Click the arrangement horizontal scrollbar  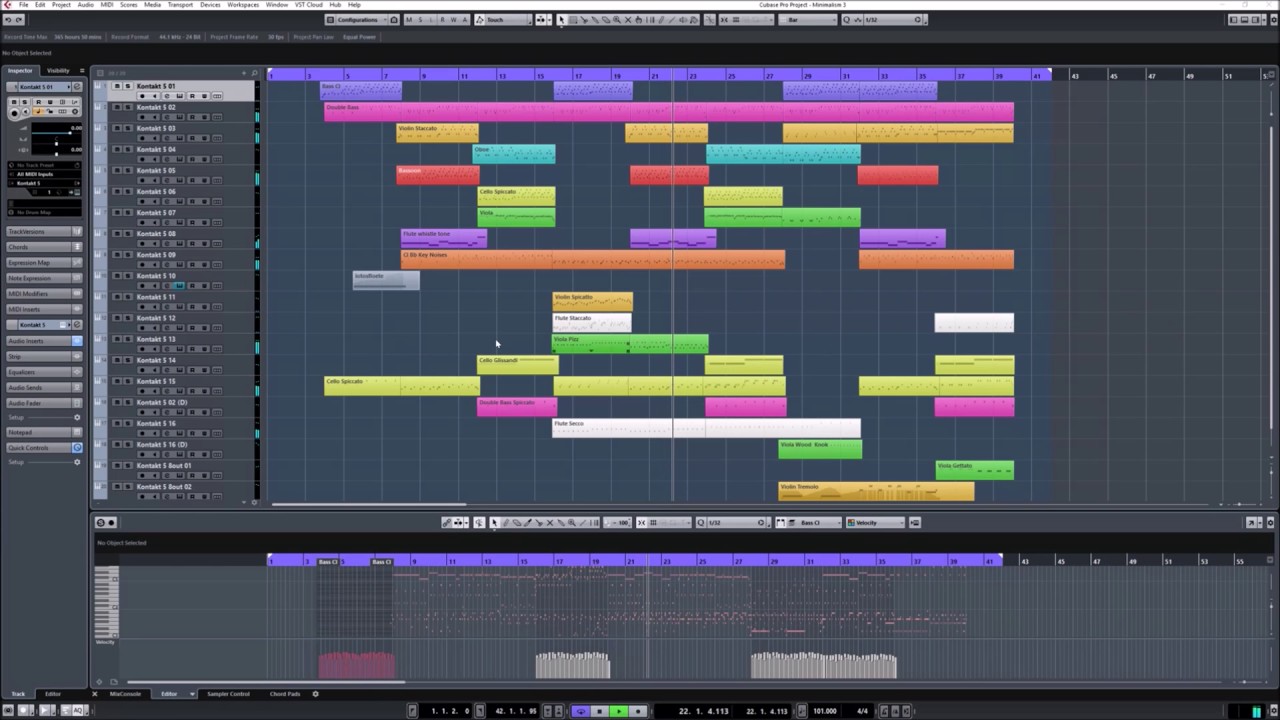(x=368, y=503)
